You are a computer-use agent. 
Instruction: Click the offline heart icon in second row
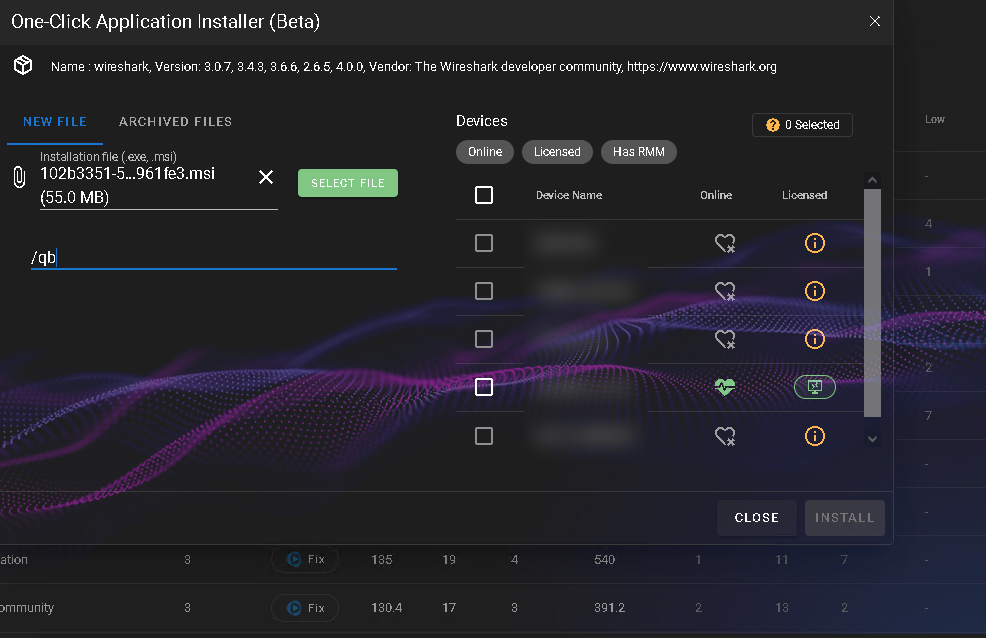point(725,291)
